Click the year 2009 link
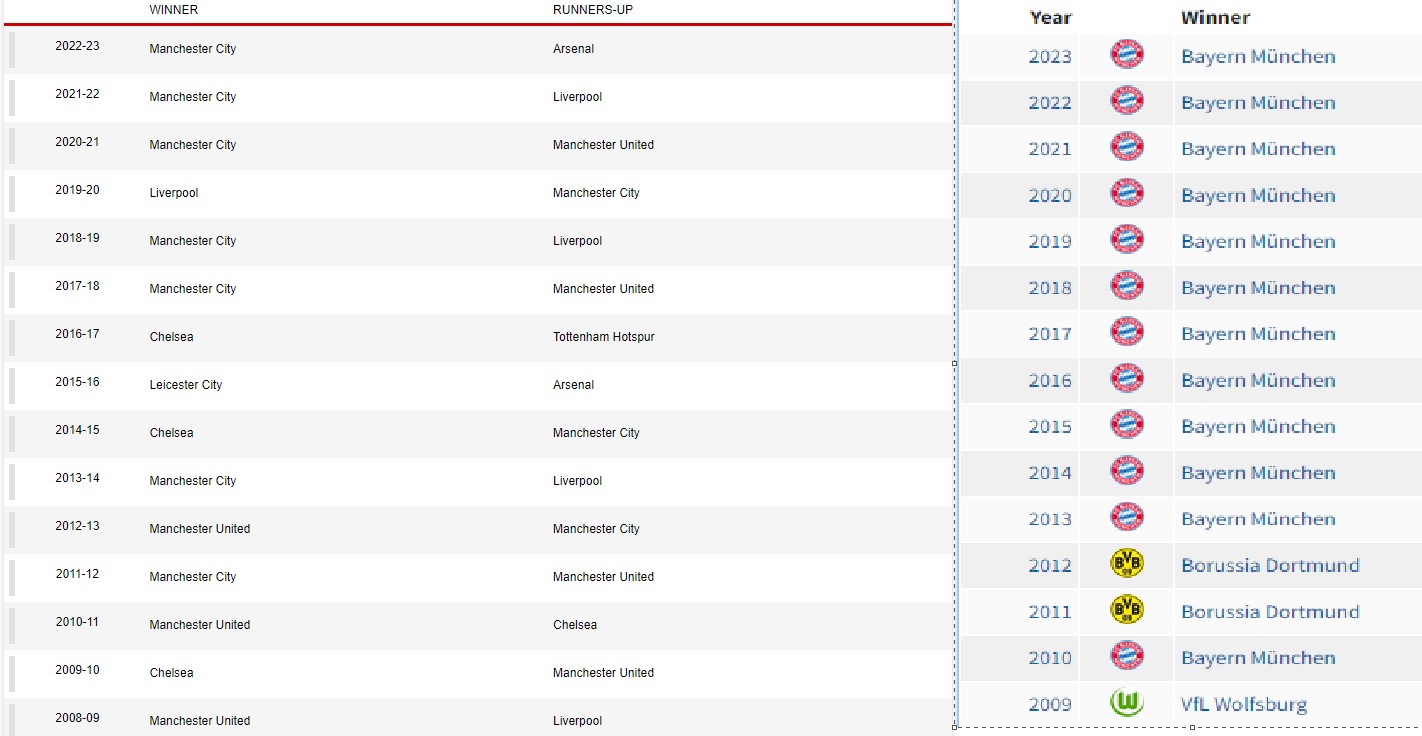 1050,704
